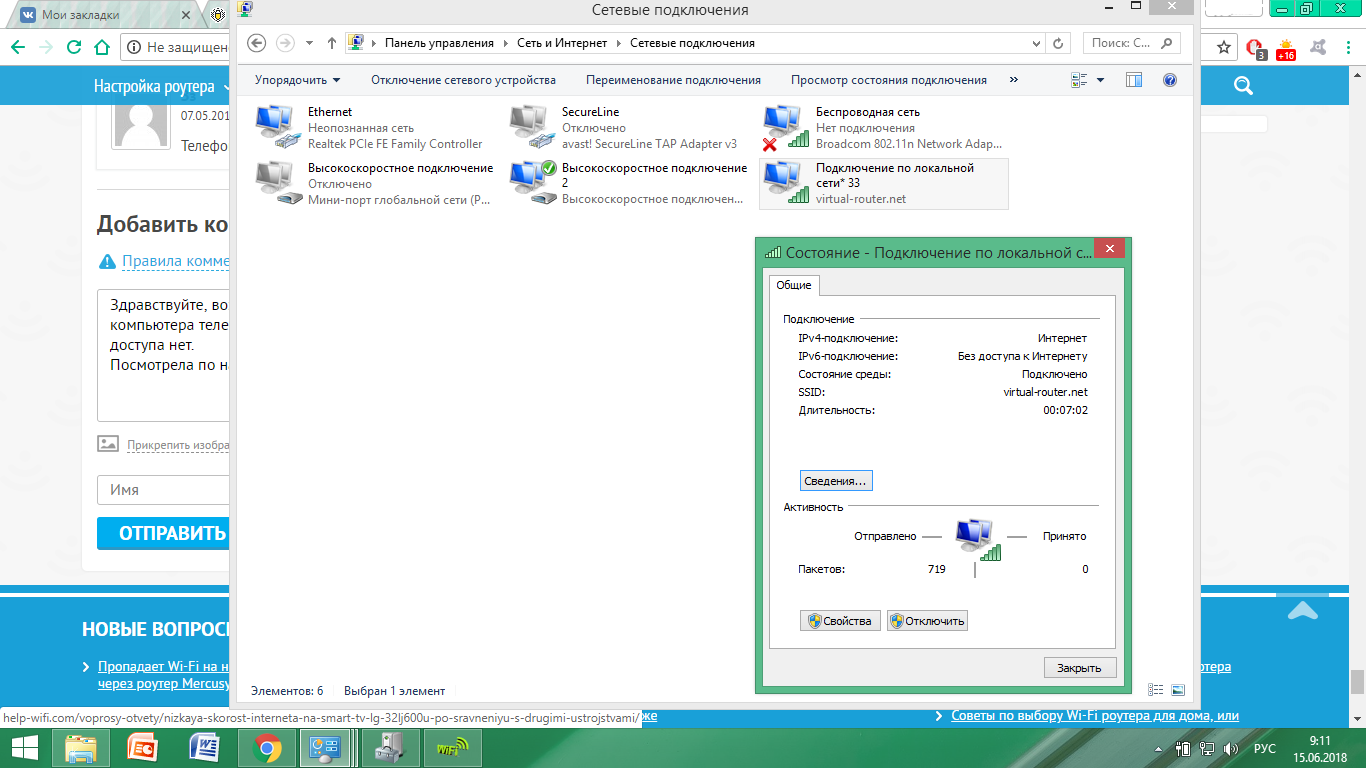Open recent locations dropdown arrow
This screenshot has height=768, width=1366.
pos(309,43)
